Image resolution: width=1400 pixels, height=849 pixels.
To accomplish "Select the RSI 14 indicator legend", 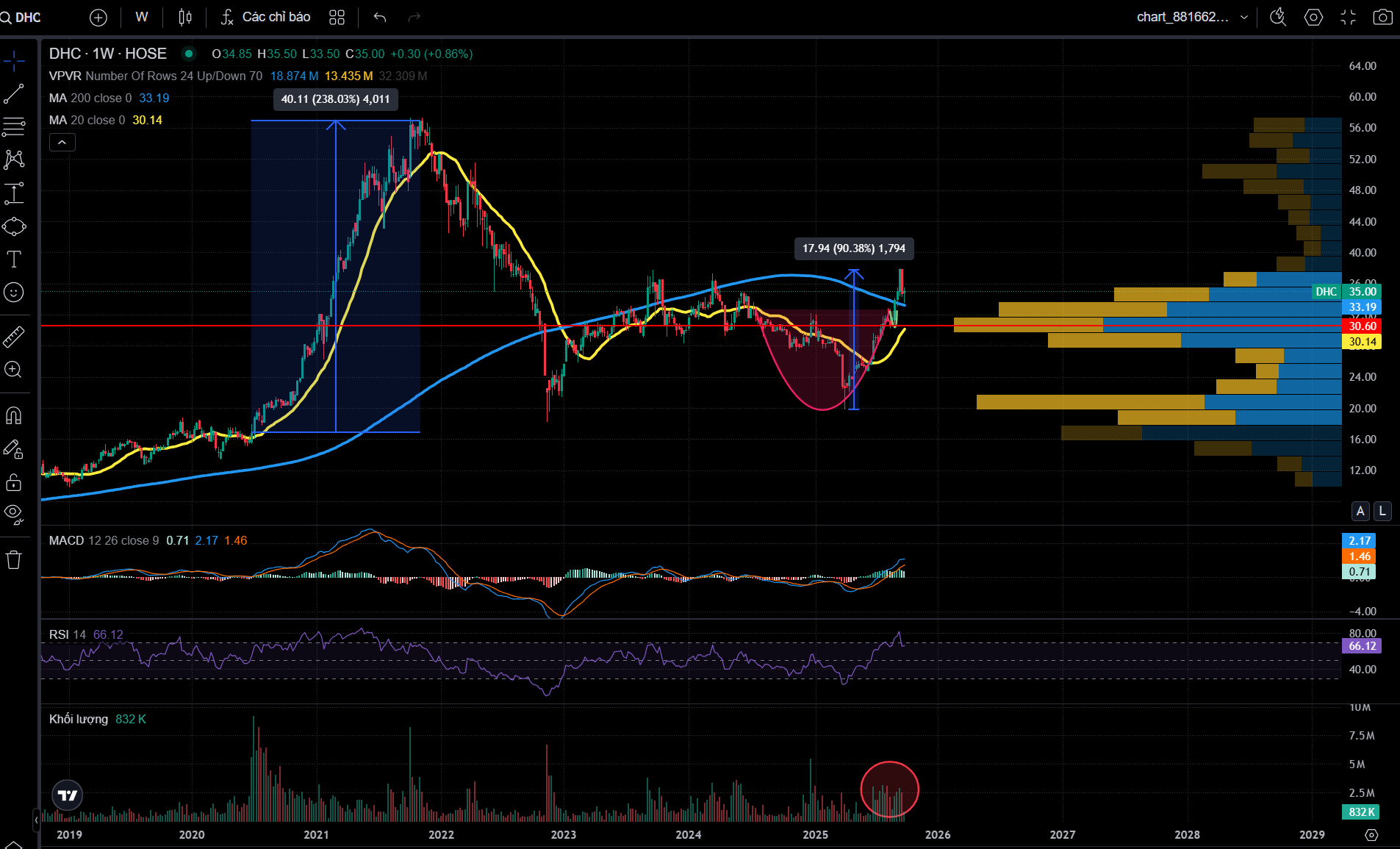I will 68,634.
